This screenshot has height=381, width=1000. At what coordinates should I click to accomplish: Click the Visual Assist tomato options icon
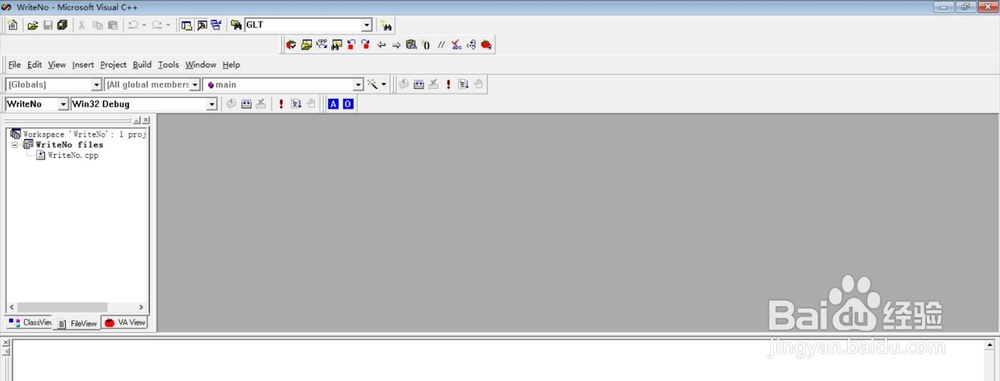291,45
